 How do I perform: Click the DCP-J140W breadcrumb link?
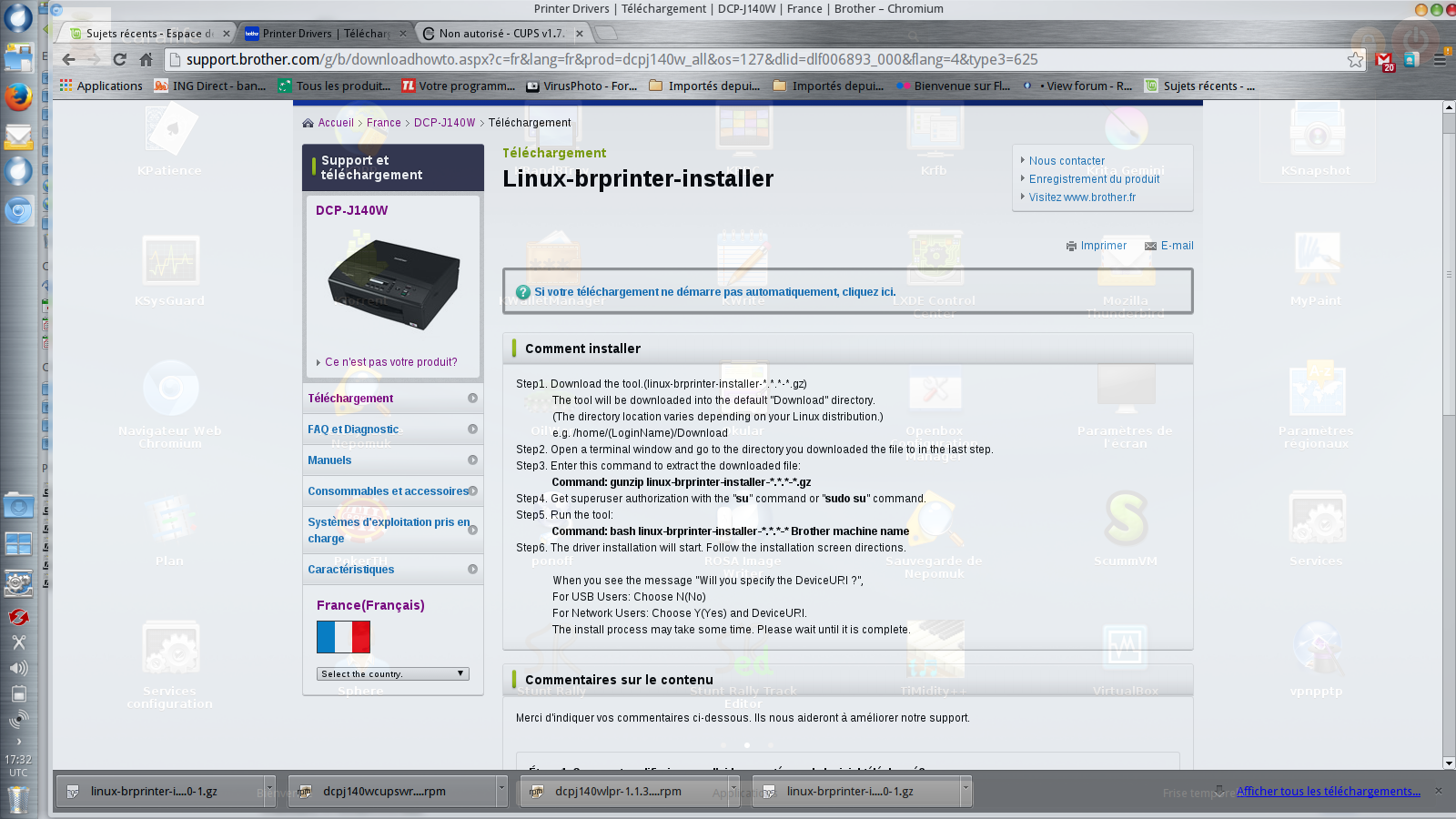[x=444, y=123]
